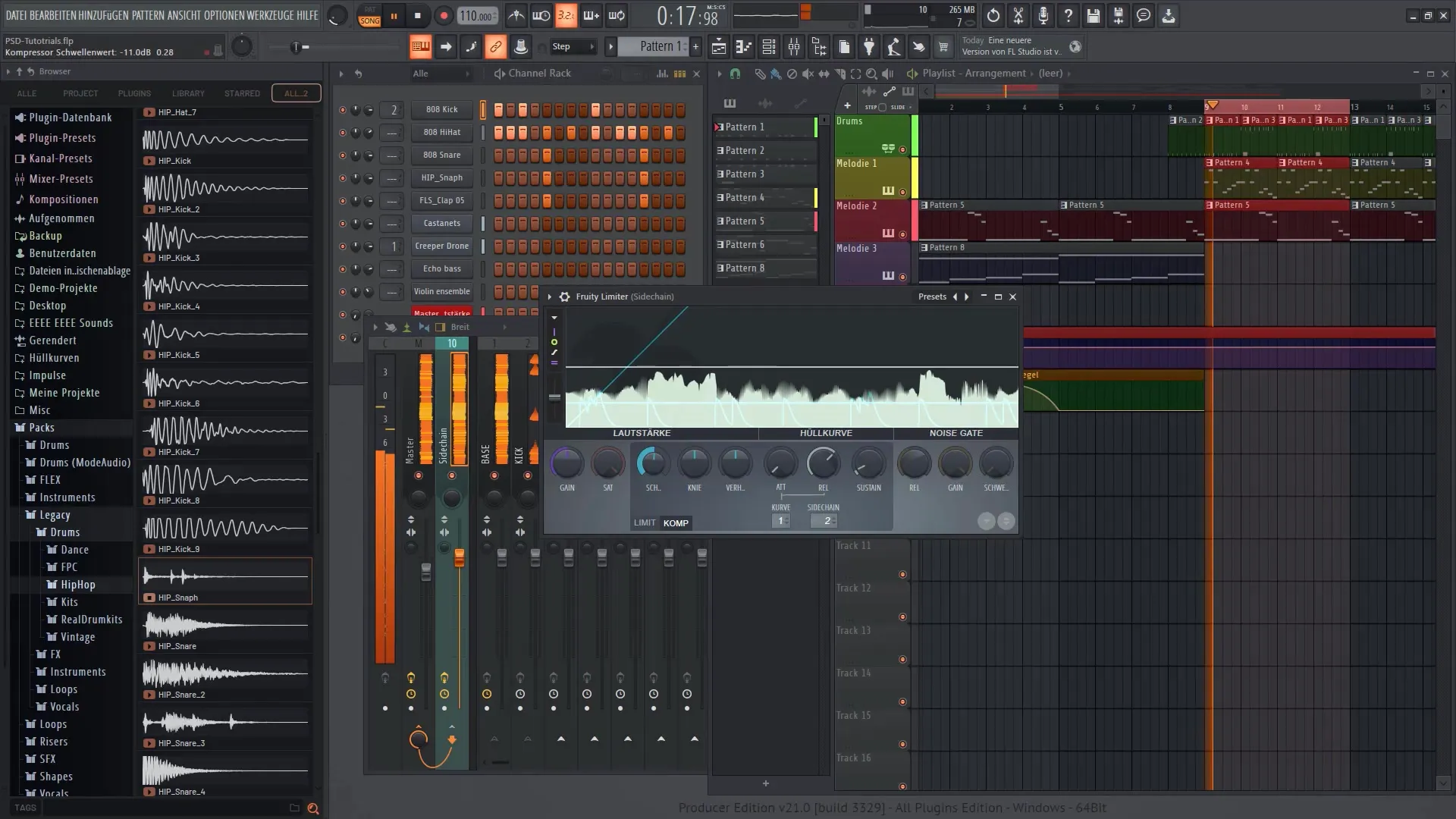Click the undo history icon
The width and height of the screenshot is (1456, 819).
tap(993, 15)
